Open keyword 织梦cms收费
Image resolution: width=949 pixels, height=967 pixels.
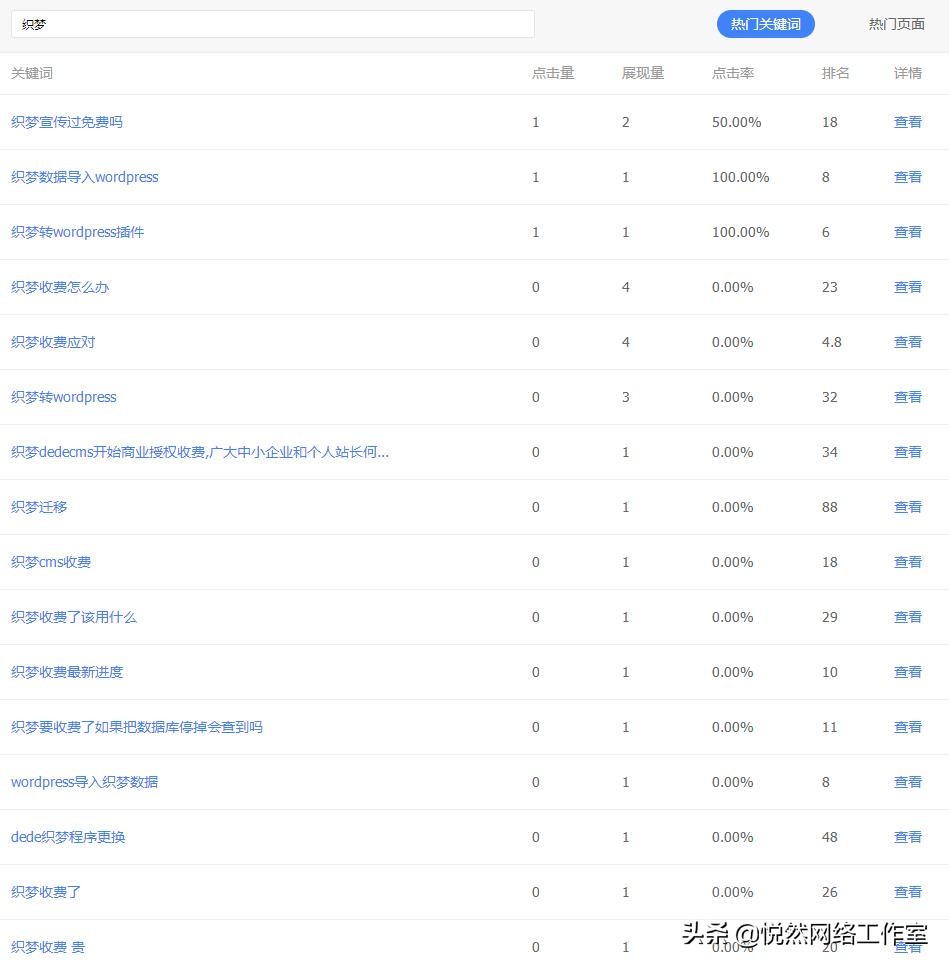[x=51, y=562]
